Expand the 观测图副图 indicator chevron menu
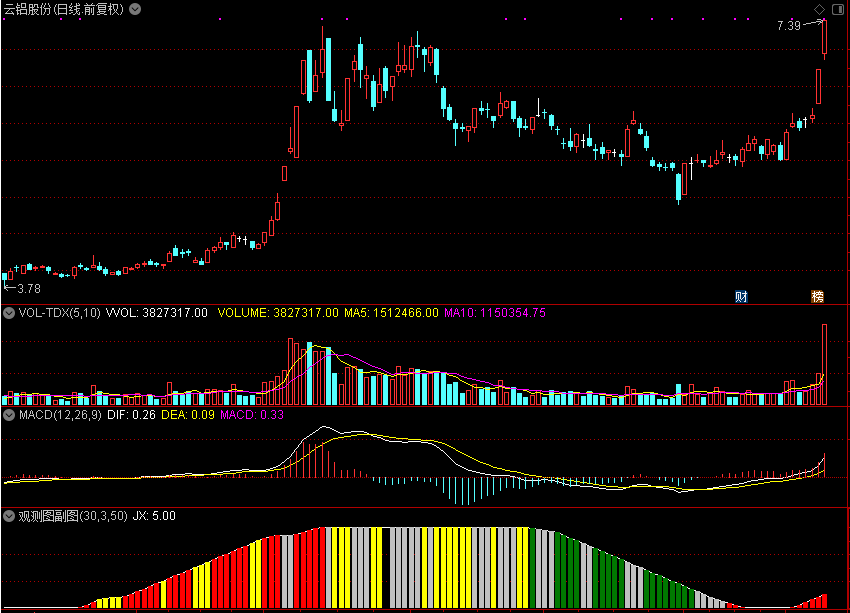850x613 pixels. pyautogui.click(x=9, y=516)
